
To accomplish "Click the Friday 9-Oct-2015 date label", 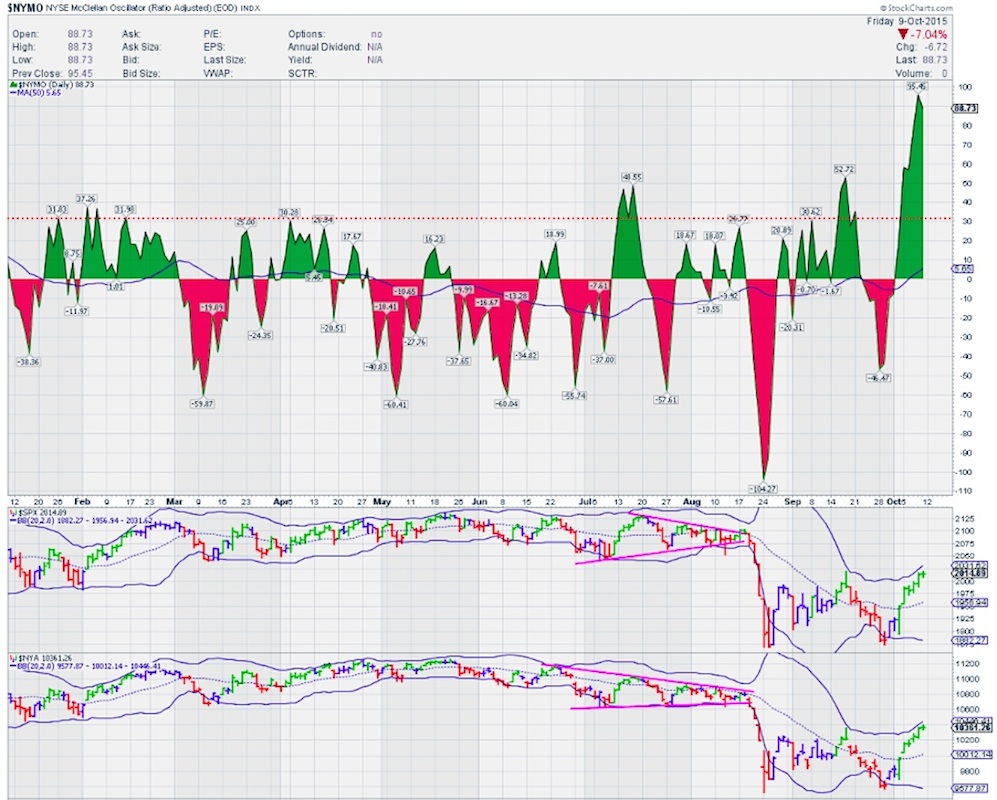I will pyautogui.click(x=907, y=21).
